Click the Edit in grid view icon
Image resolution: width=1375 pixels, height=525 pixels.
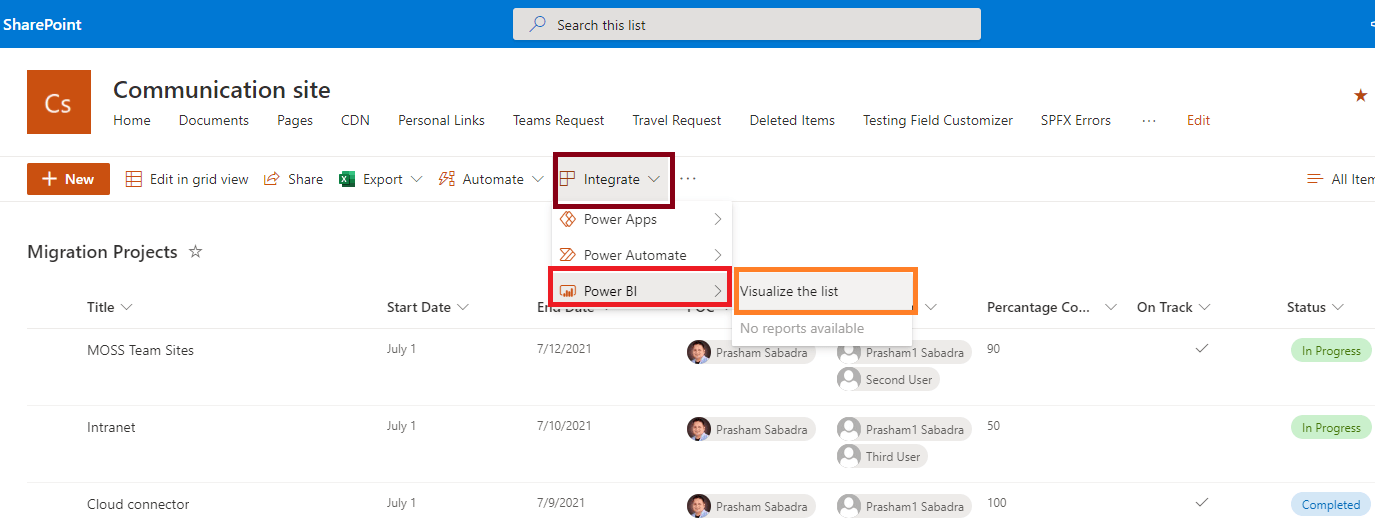click(x=134, y=179)
